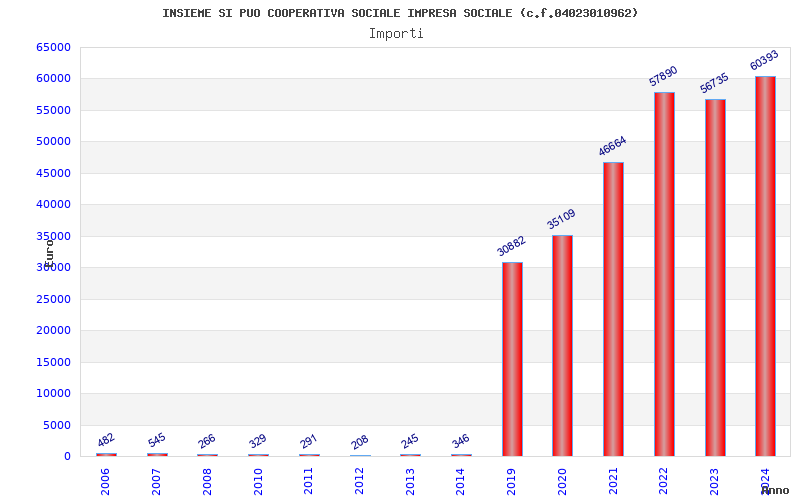Click the value label 46664

click(612, 146)
